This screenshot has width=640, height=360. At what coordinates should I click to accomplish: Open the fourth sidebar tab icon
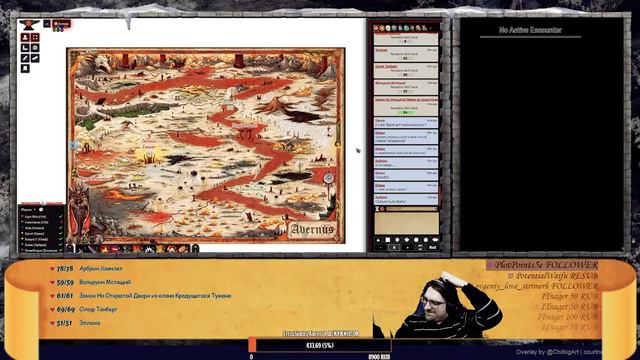(394, 28)
